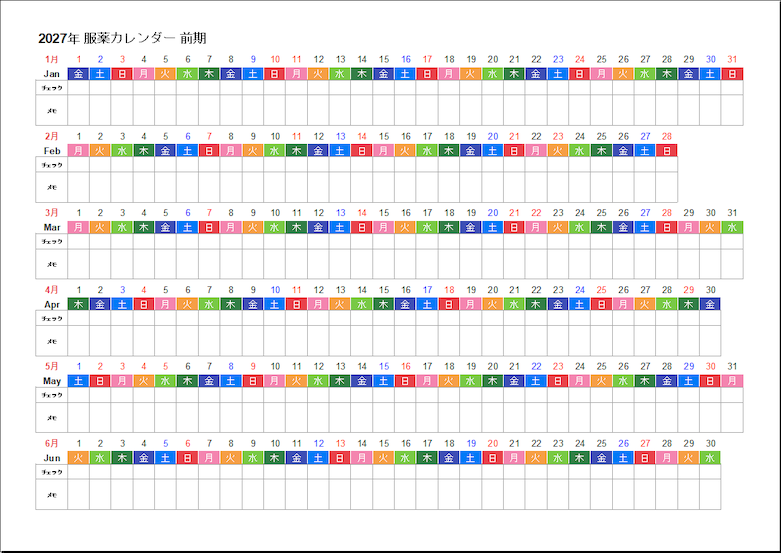Select the 土 weekday cell for May 1
The image size is (781, 553).
[78, 381]
